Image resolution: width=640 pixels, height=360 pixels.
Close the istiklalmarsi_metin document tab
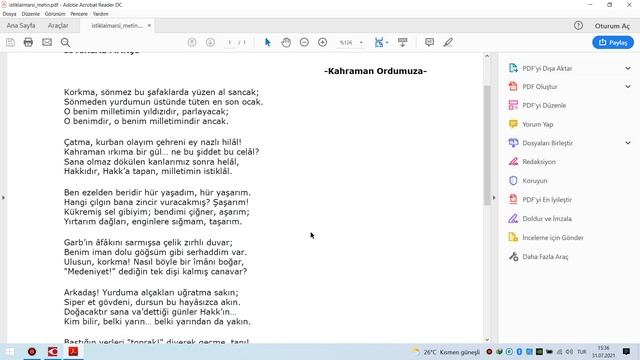tap(149, 25)
